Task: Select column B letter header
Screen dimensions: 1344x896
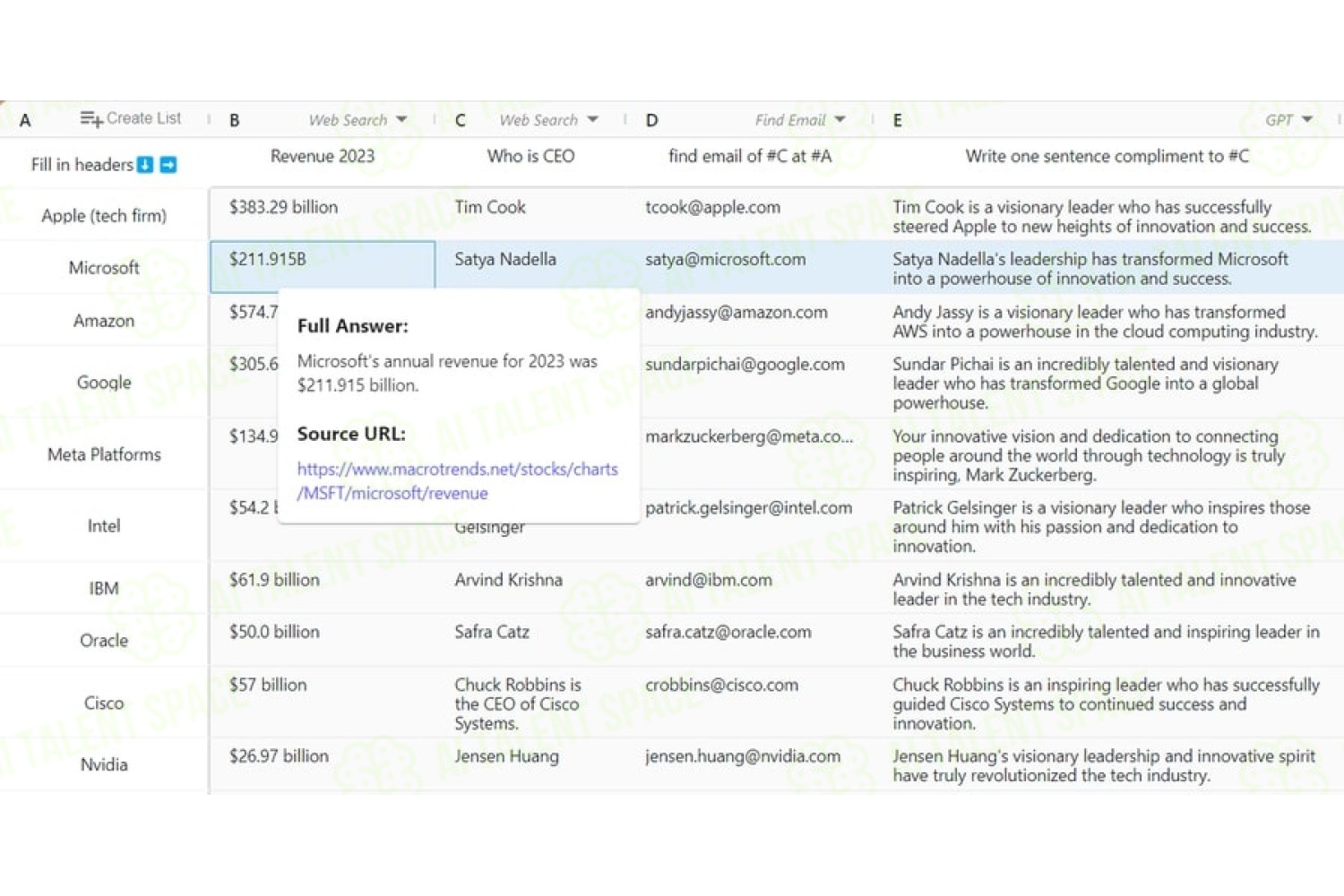Action: pyautogui.click(x=234, y=120)
